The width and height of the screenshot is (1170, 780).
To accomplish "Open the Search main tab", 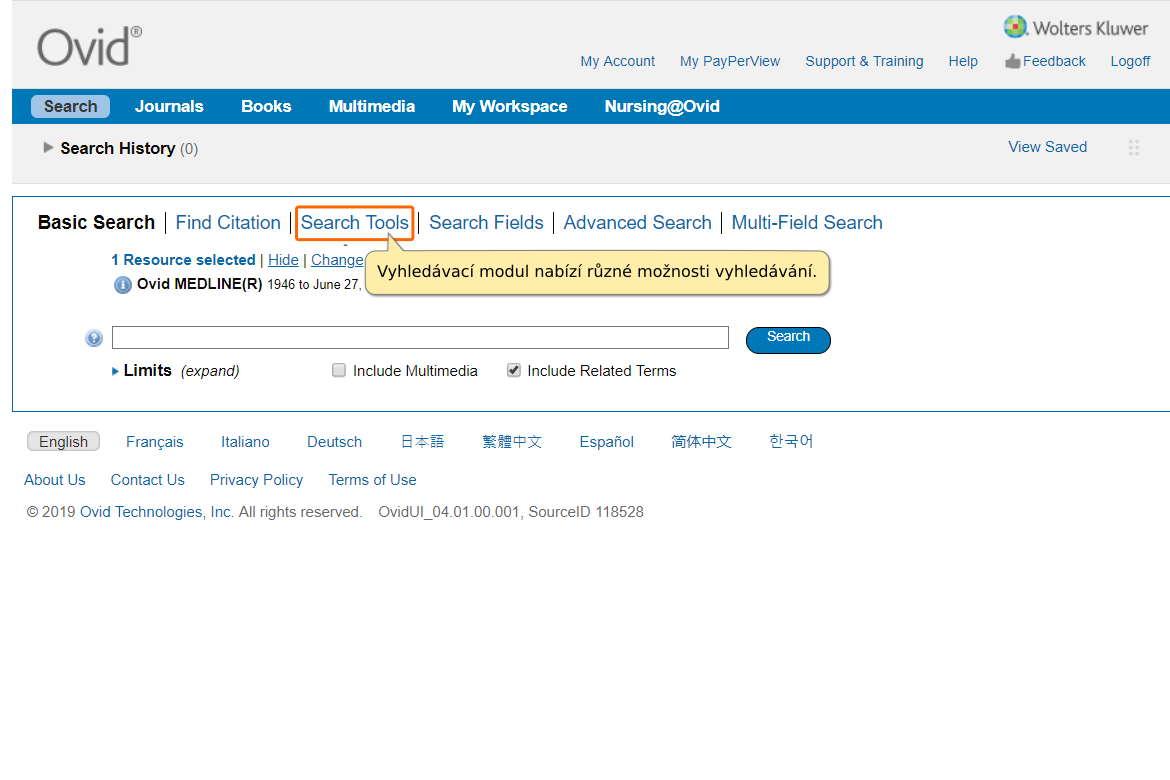I will [70, 106].
